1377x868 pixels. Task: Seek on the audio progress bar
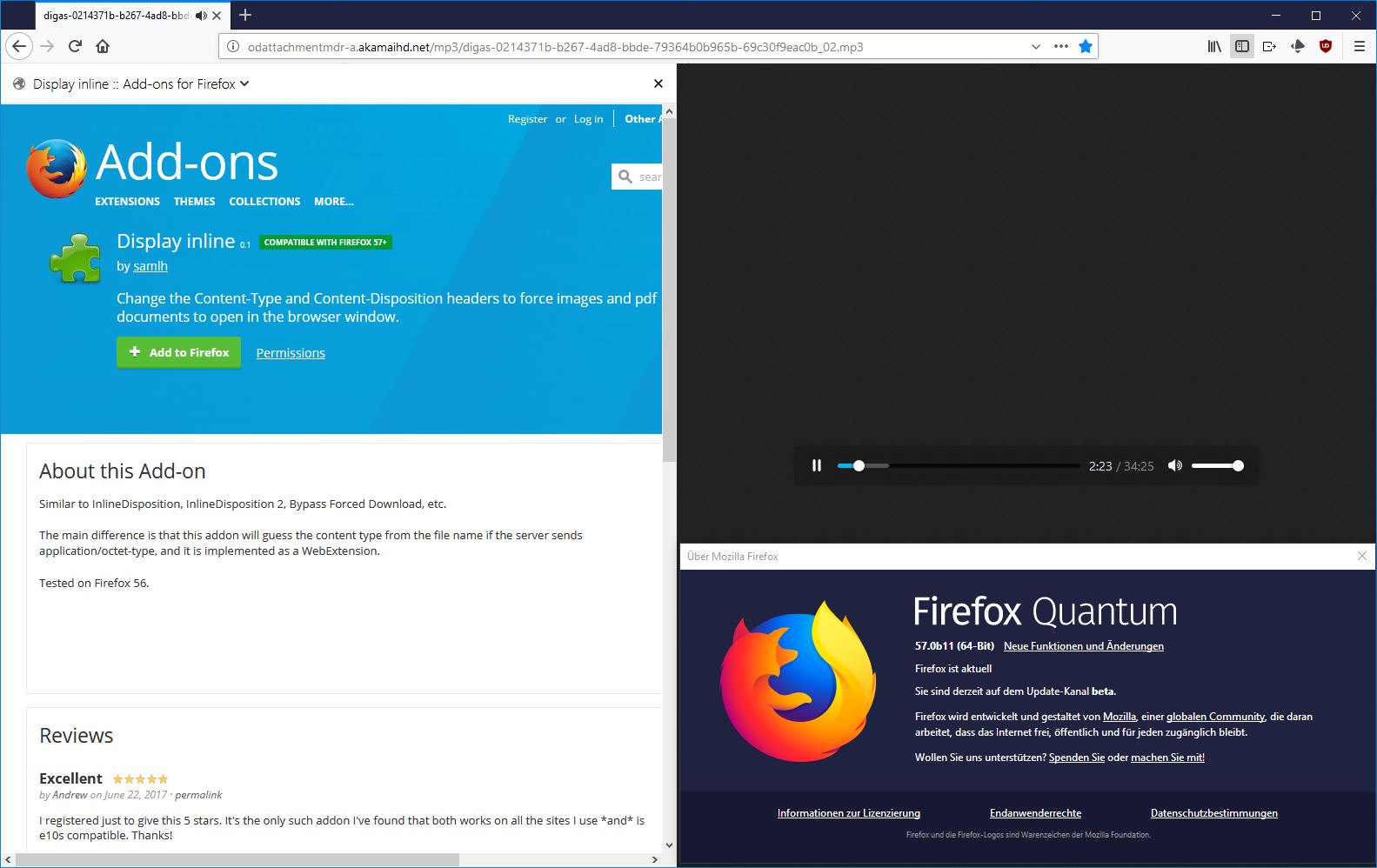coord(958,466)
